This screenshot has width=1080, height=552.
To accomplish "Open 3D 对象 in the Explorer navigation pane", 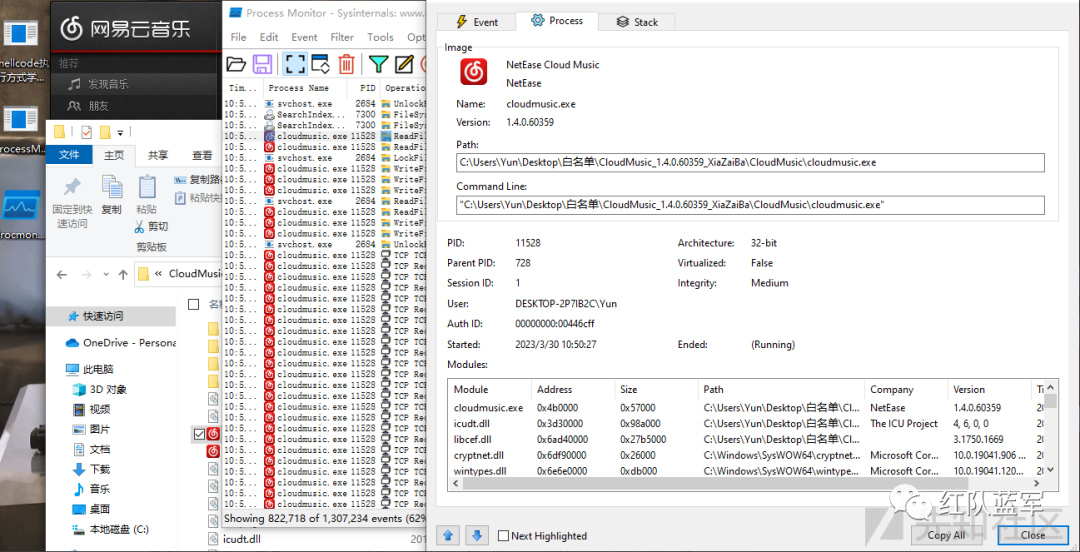I will [x=100, y=389].
